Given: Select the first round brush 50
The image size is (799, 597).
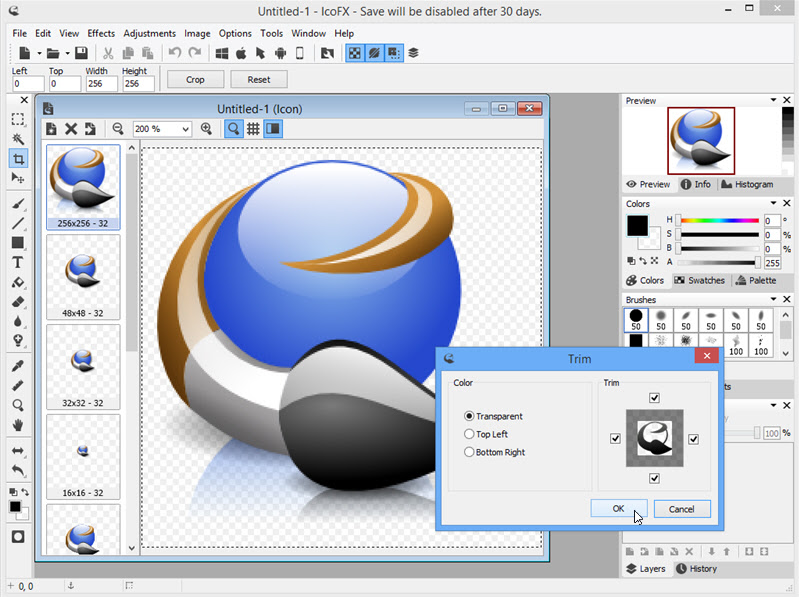Looking at the screenshot, I should (636, 320).
